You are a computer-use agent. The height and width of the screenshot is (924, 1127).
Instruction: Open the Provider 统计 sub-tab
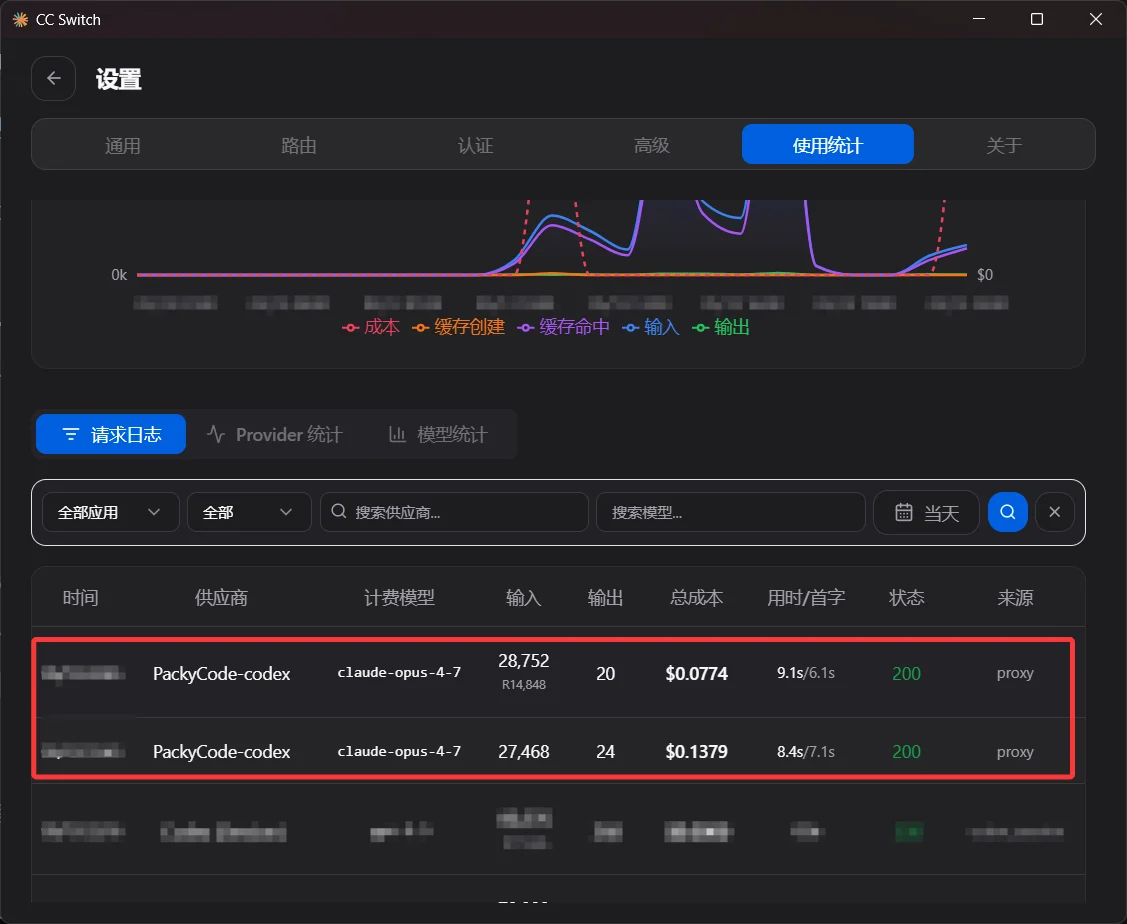[275, 435]
